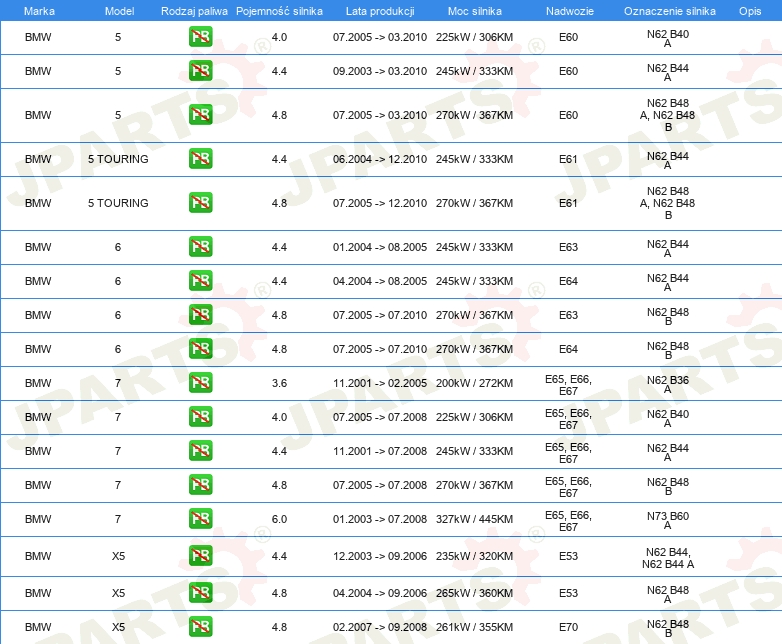Image resolution: width=782 pixels, height=644 pixels.
Task: Click the engine code N73 B60 A
Action: pyautogui.click(x=668, y=520)
